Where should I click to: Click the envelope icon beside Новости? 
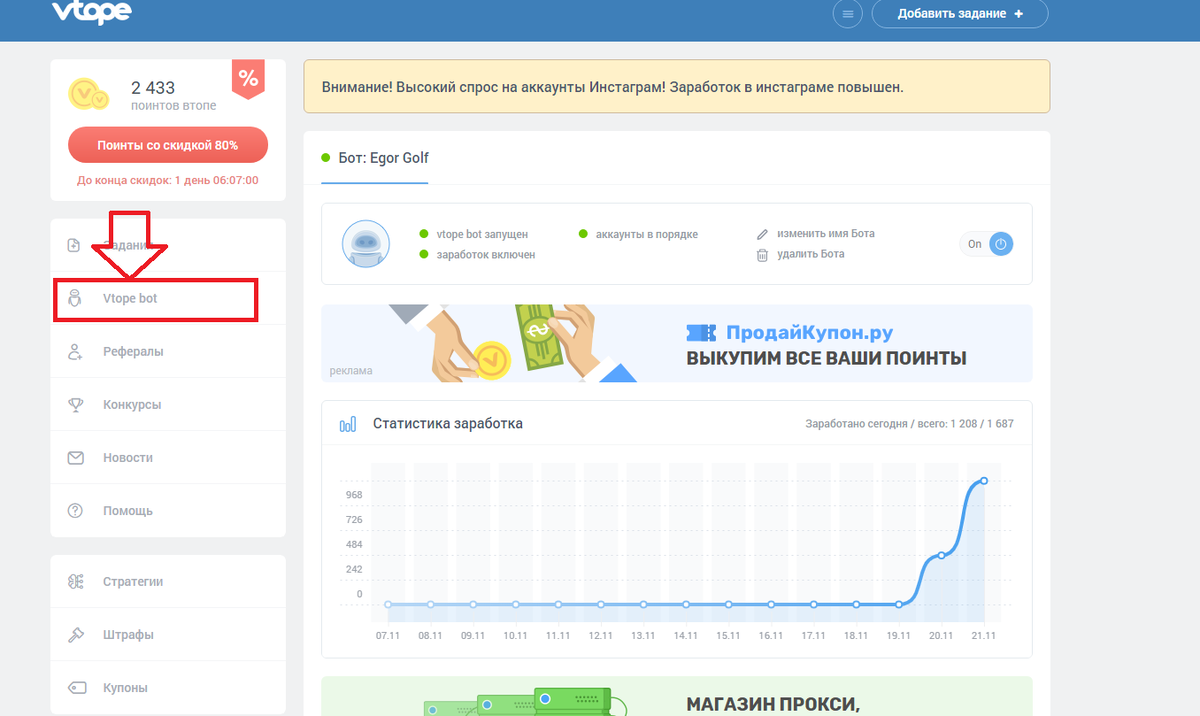point(75,458)
